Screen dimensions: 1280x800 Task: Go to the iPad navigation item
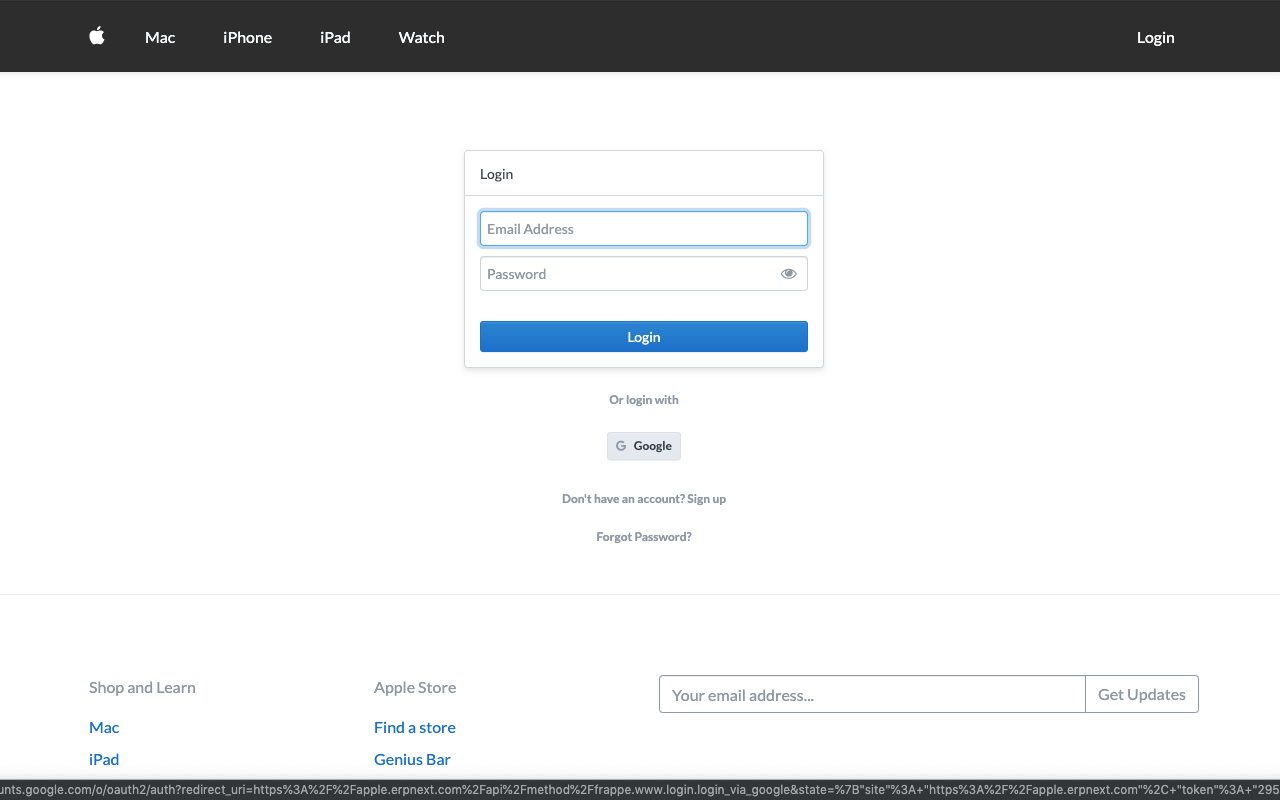tap(335, 38)
